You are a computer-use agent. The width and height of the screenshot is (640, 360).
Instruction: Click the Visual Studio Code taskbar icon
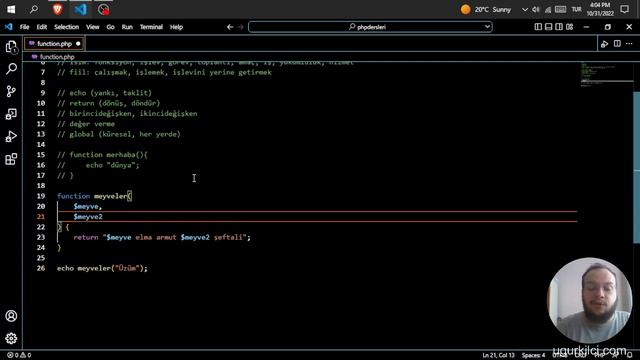[80, 9]
